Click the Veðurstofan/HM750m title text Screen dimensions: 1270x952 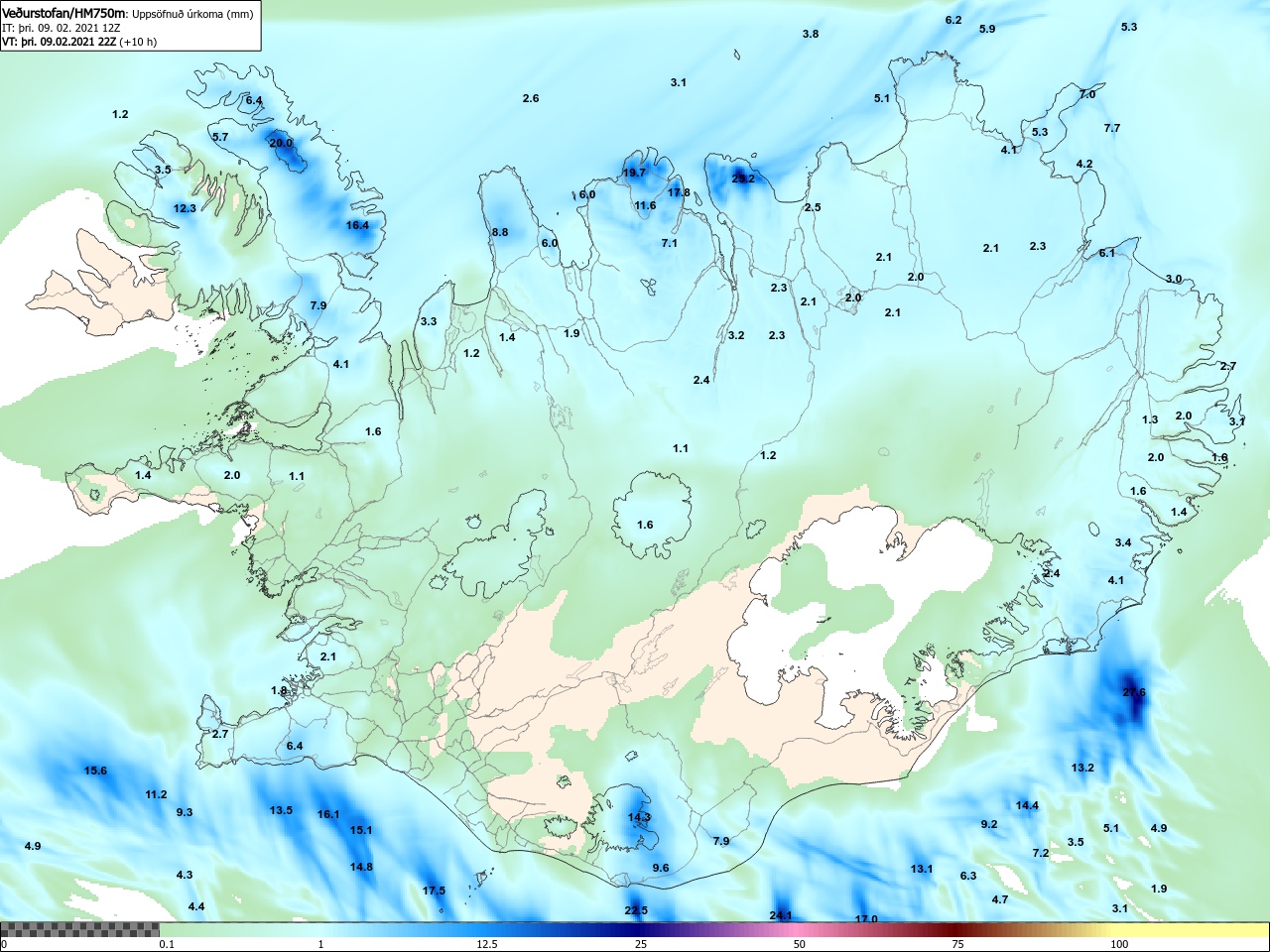tap(64, 13)
